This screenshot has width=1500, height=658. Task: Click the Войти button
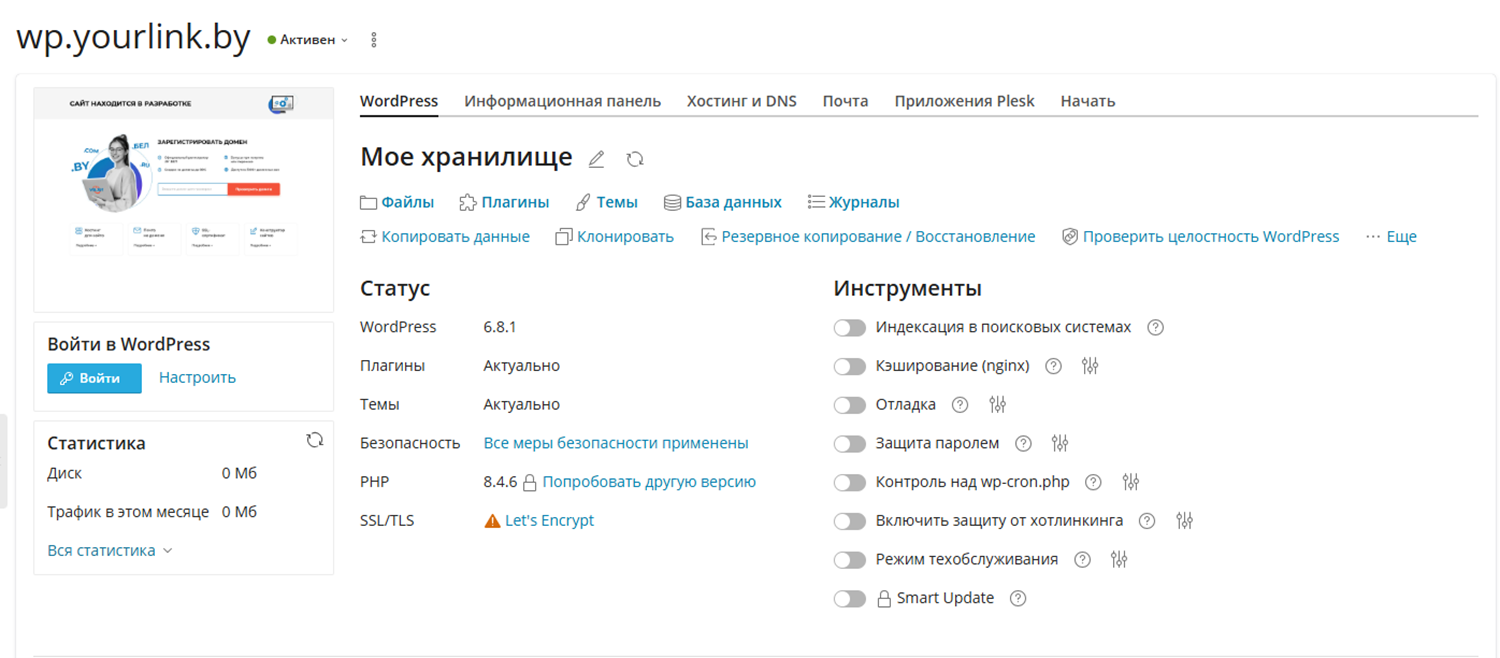click(94, 378)
